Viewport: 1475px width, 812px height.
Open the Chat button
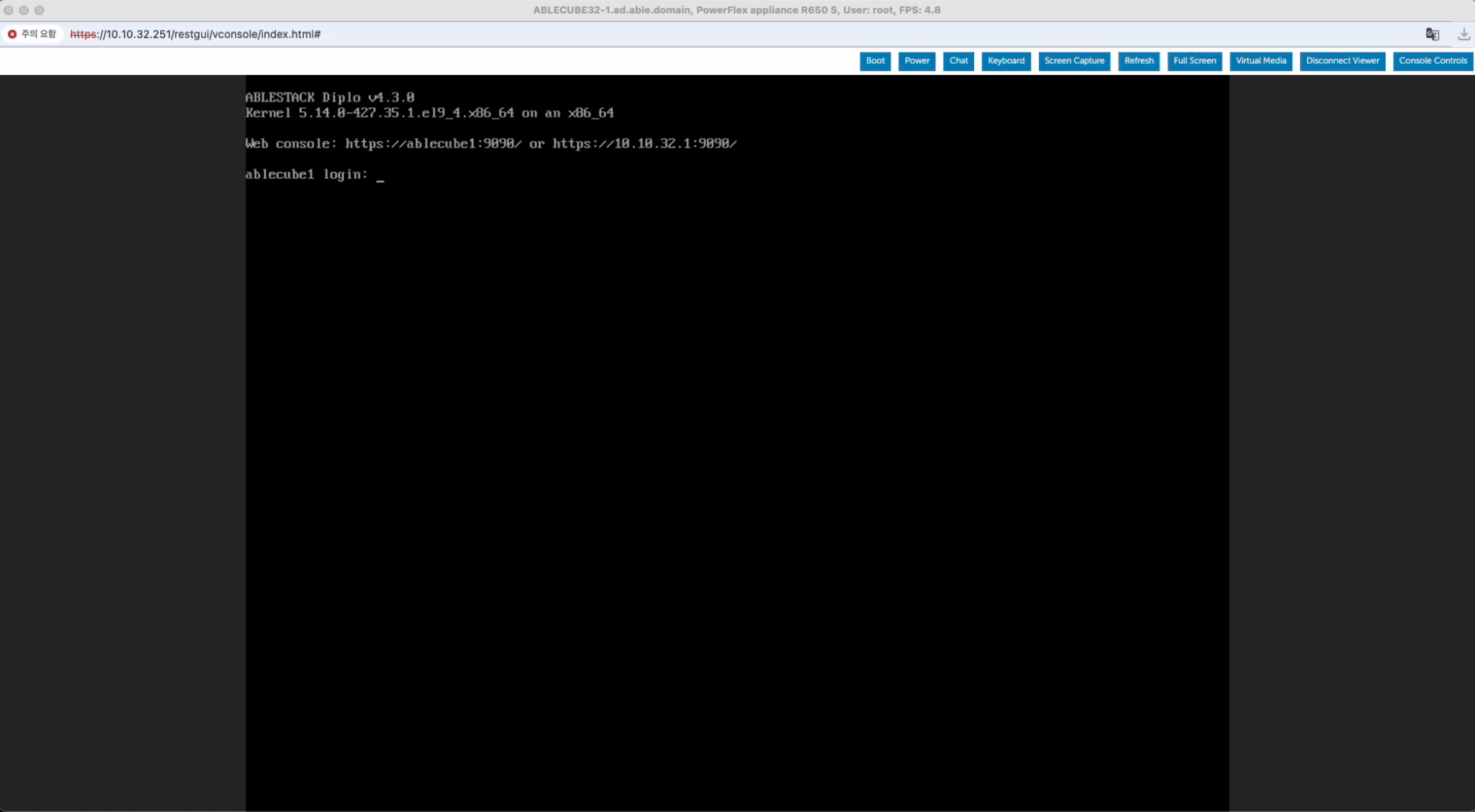pos(958,61)
